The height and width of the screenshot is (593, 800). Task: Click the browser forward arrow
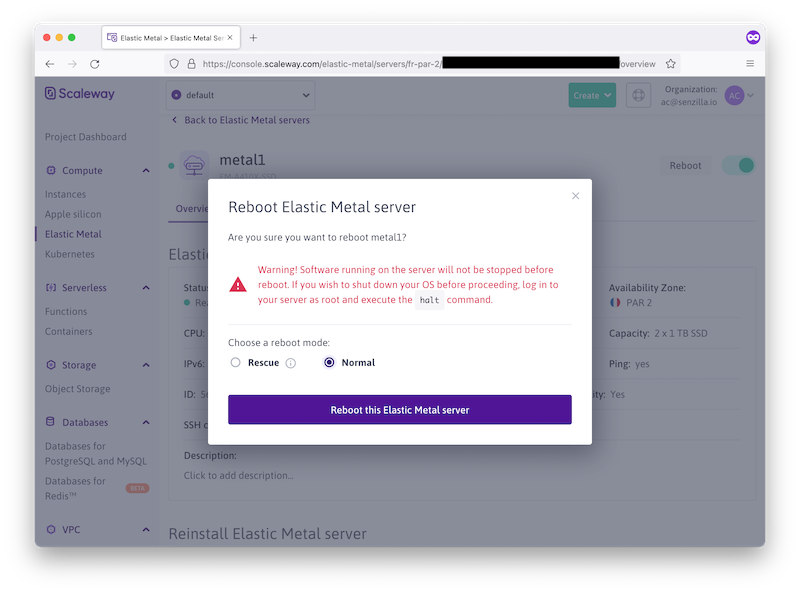pyautogui.click(x=72, y=64)
